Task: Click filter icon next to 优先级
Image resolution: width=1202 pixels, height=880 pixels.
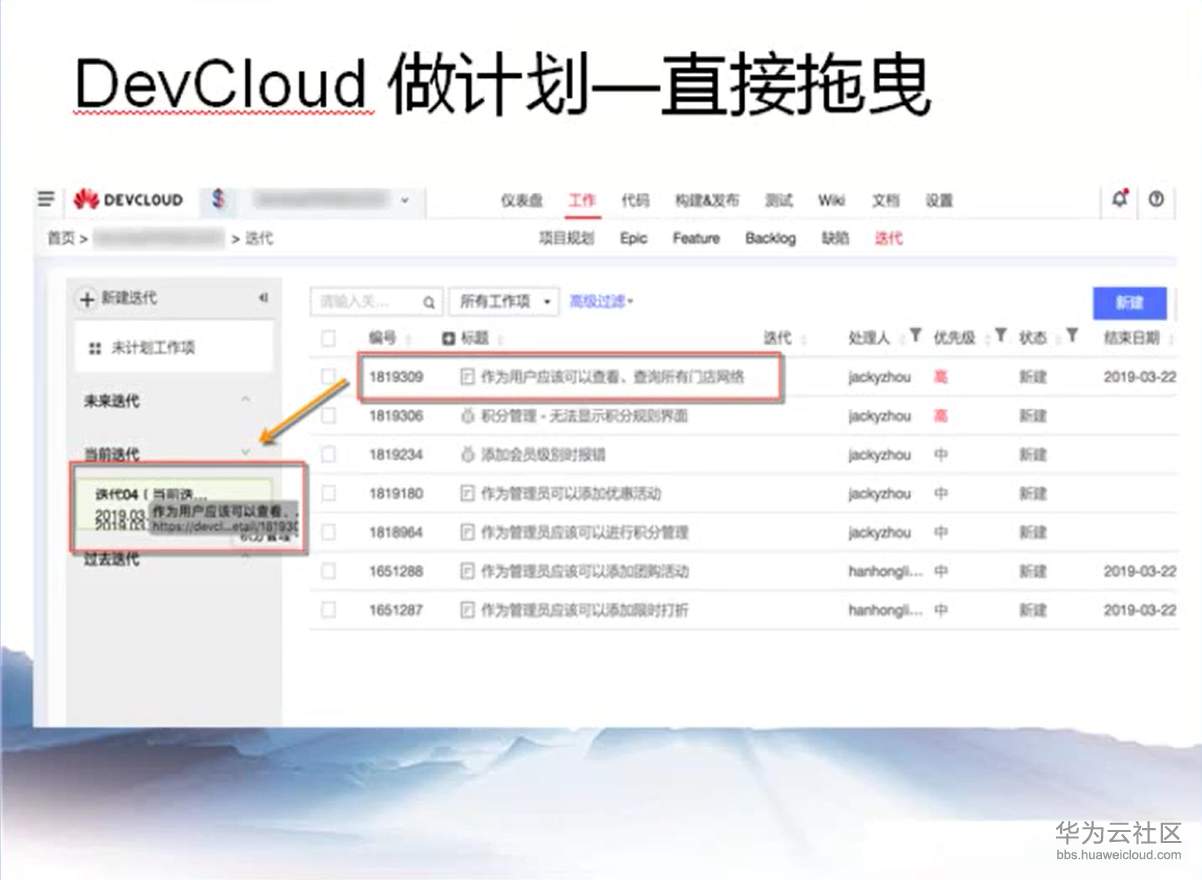Action: click(x=1000, y=336)
